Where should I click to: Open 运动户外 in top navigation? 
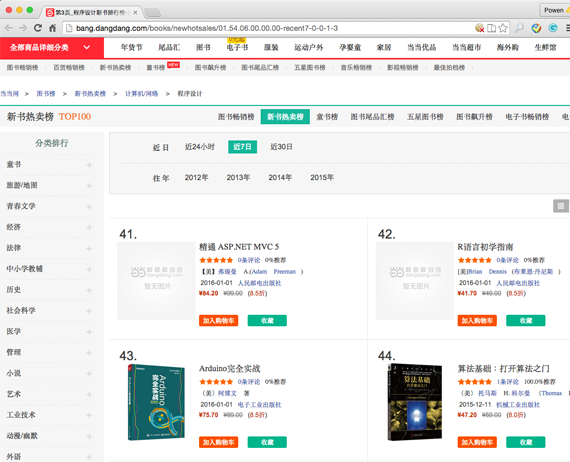309,48
